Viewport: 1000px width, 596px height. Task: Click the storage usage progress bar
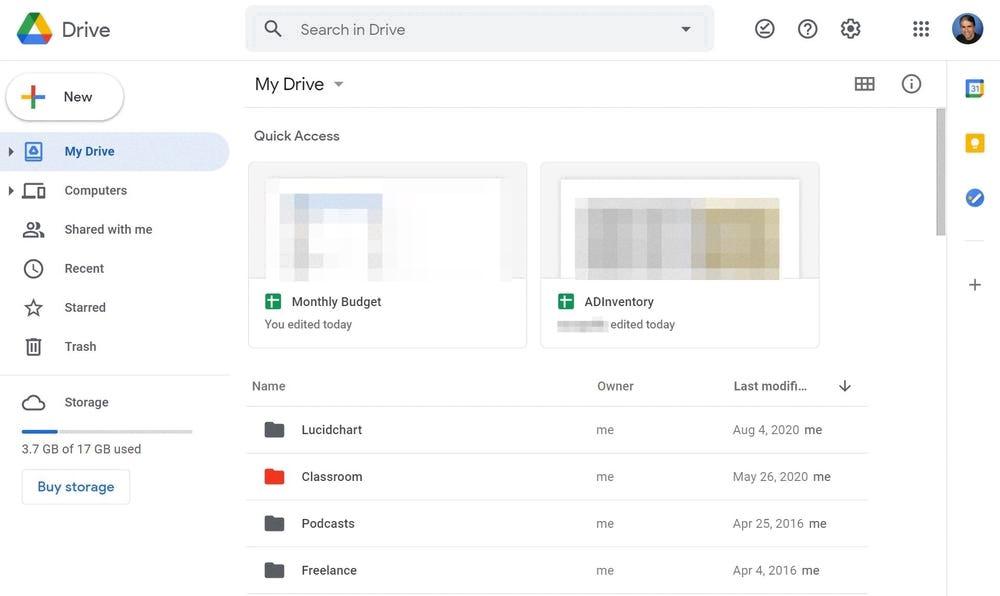(x=107, y=432)
